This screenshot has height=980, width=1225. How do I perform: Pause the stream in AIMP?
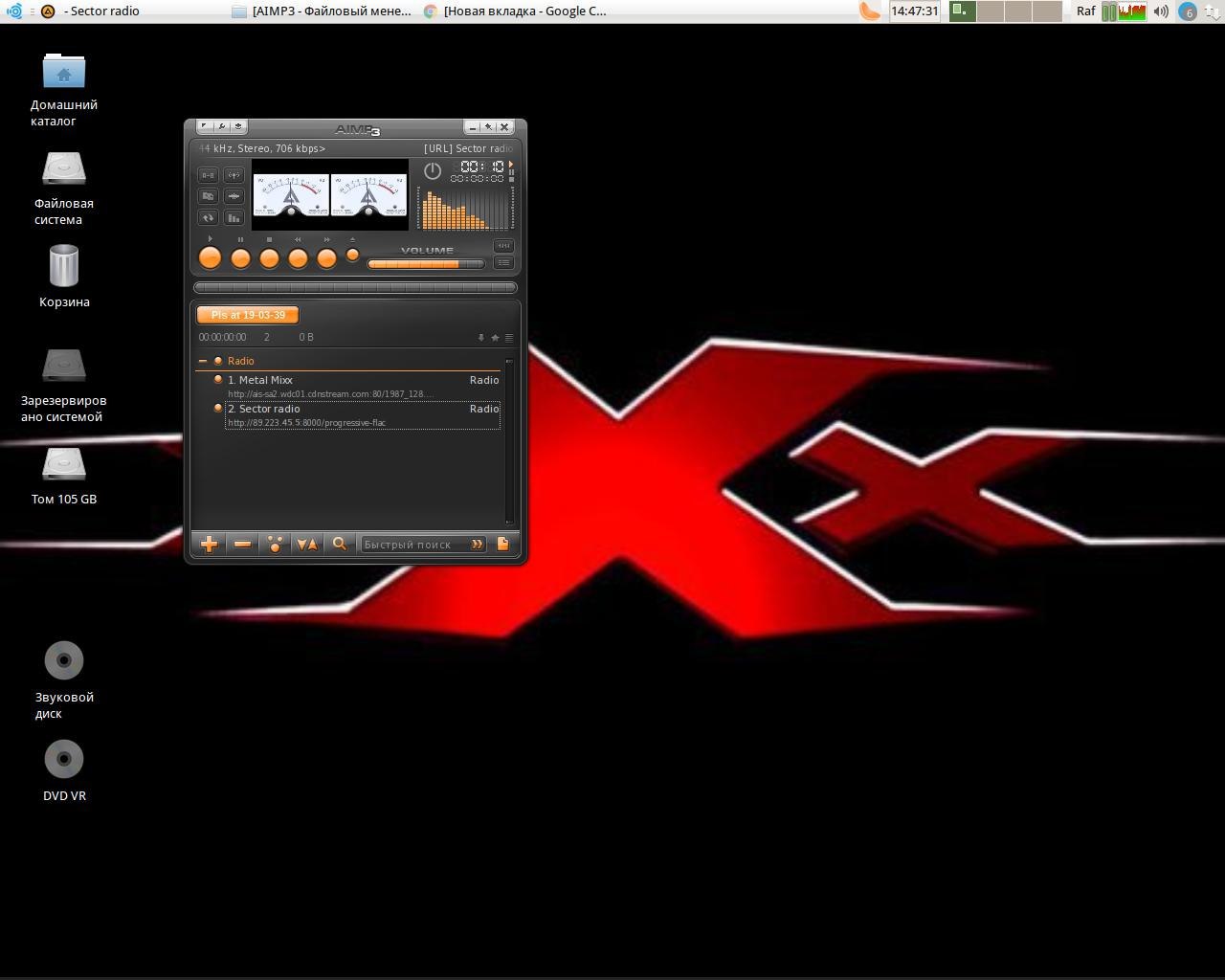[x=240, y=257]
